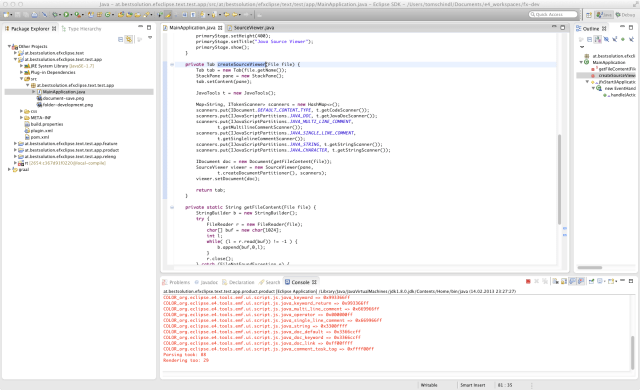The height and width of the screenshot is (390, 640).
Task: Toggle Hide Non-Public Members in Outline
Action: [623, 39]
